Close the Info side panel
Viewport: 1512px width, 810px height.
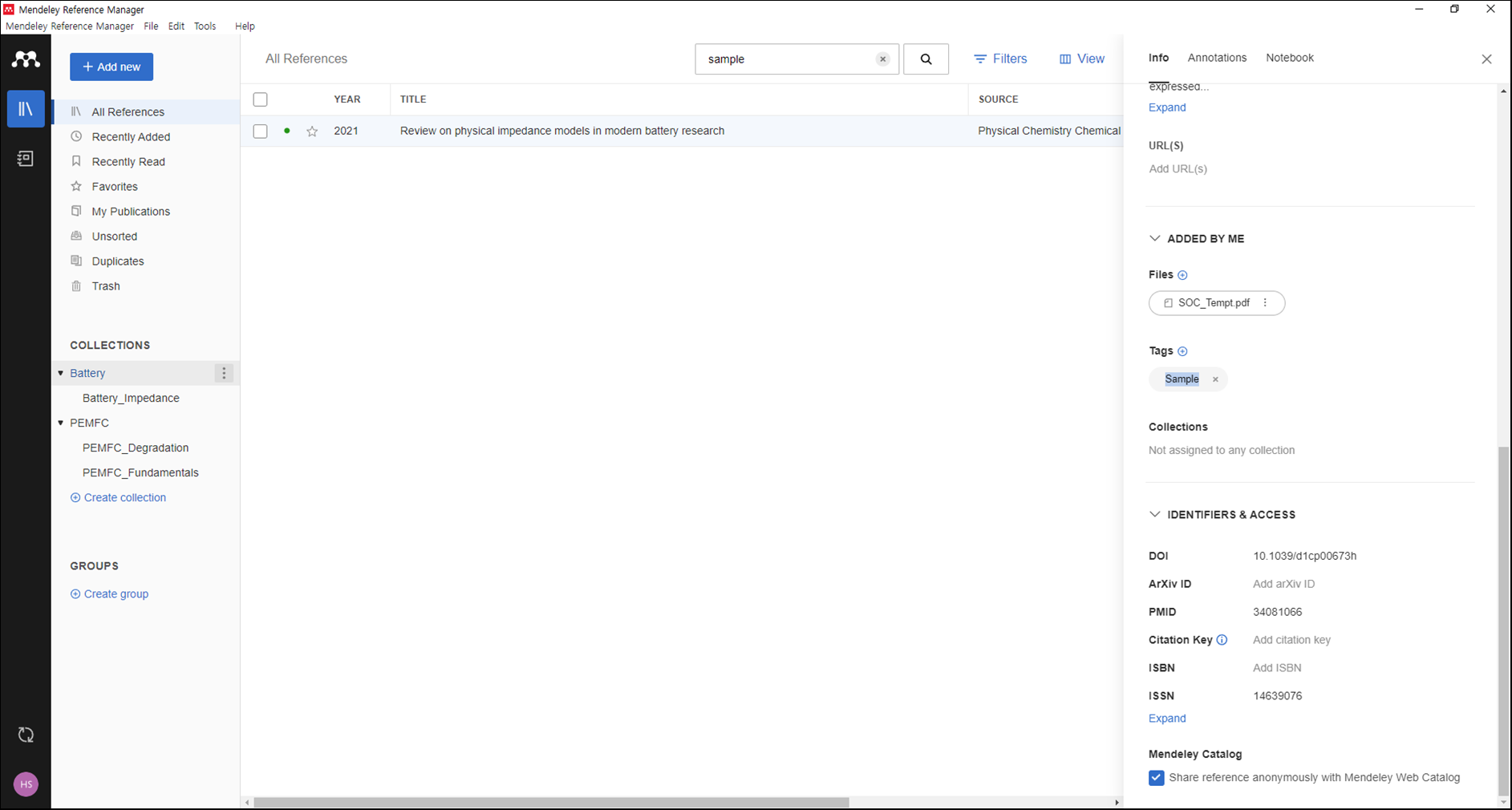click(1486, 59)
